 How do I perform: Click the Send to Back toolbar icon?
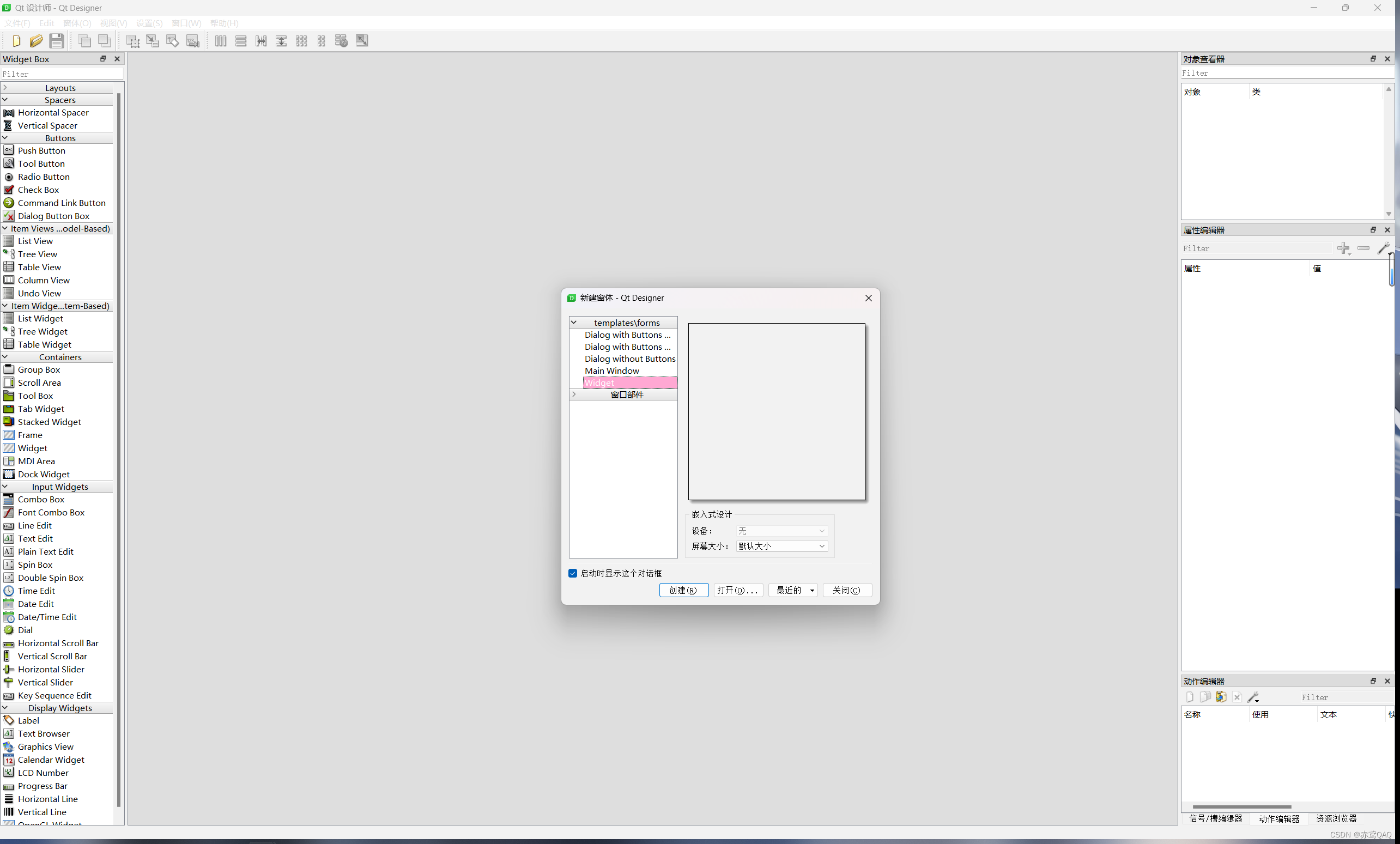click(84, 41)
